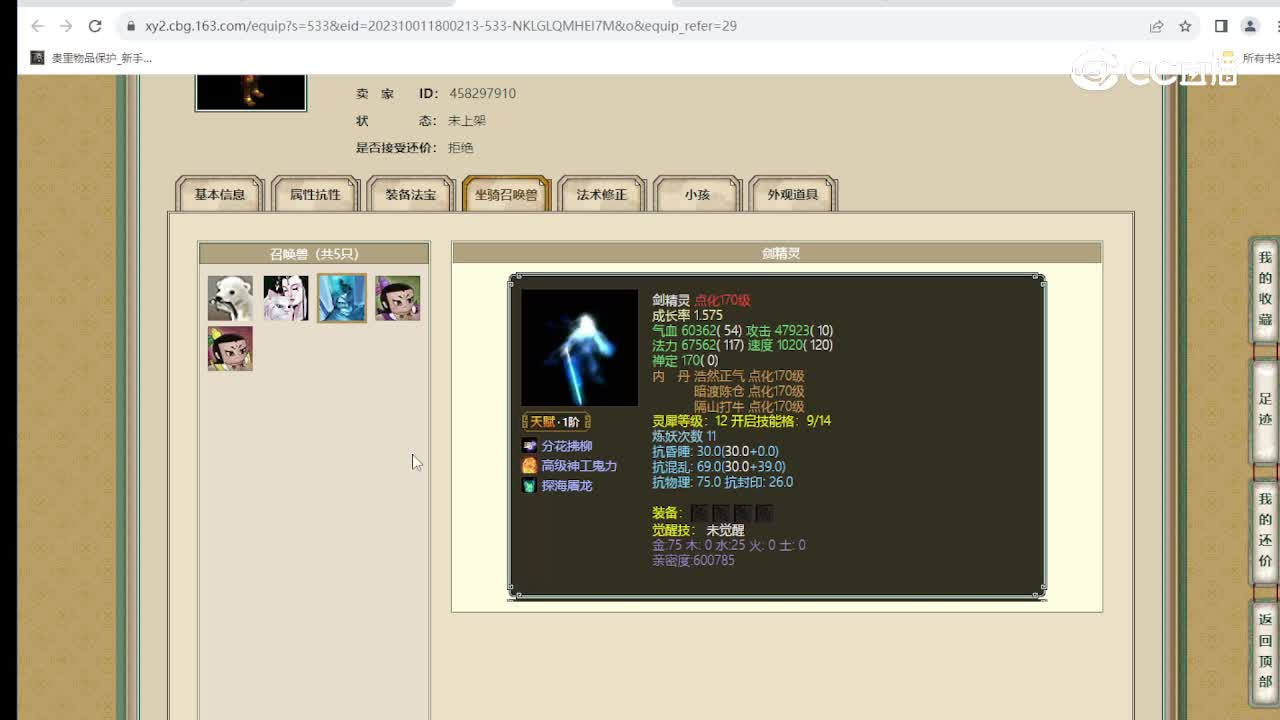Viewport: 1280px width, 720px height.
Task: Select the white bear pet portrait
Action: 230,298
